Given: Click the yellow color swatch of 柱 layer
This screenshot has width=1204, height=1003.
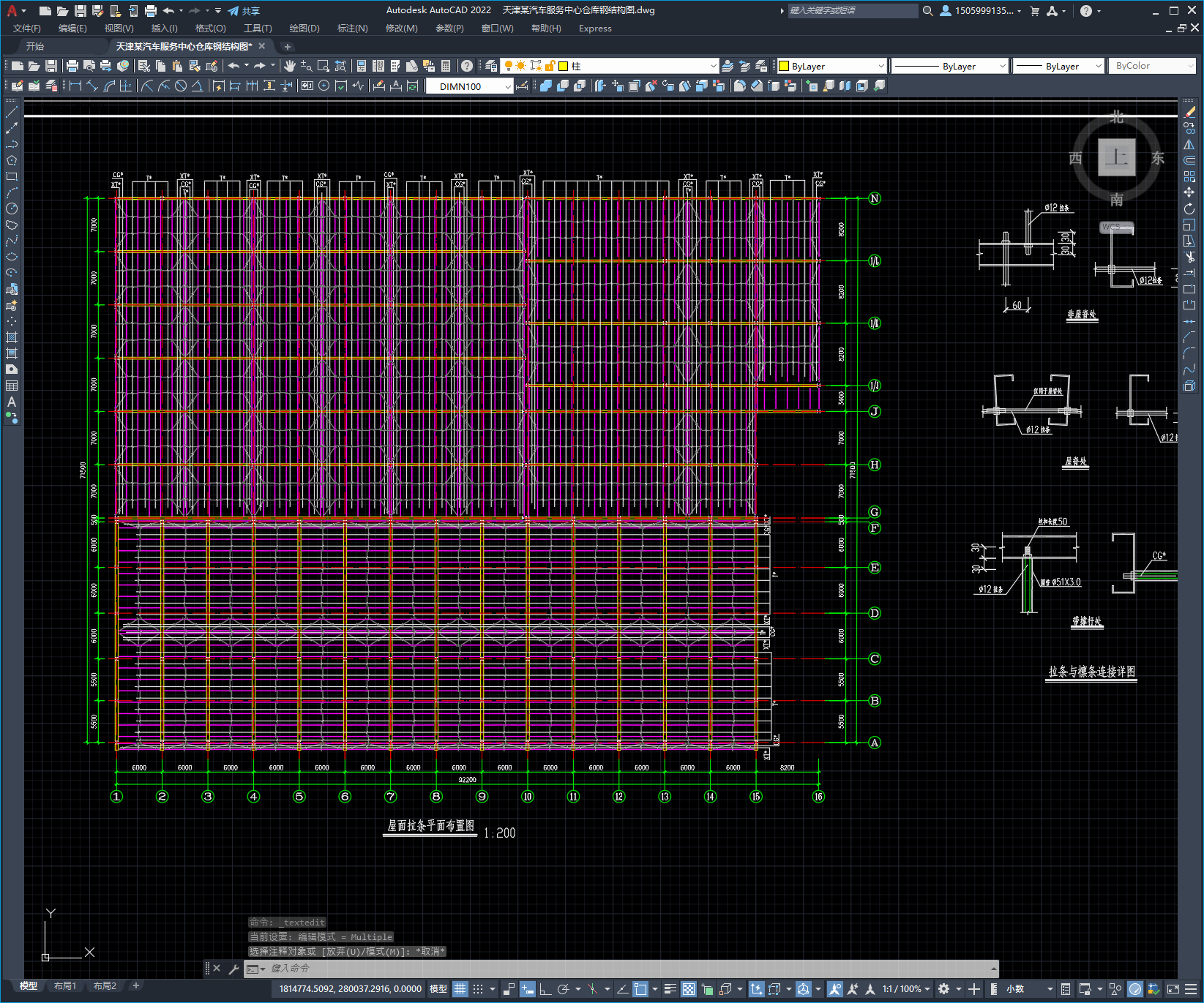Looking at the screenshot, I should coord(564,66).
